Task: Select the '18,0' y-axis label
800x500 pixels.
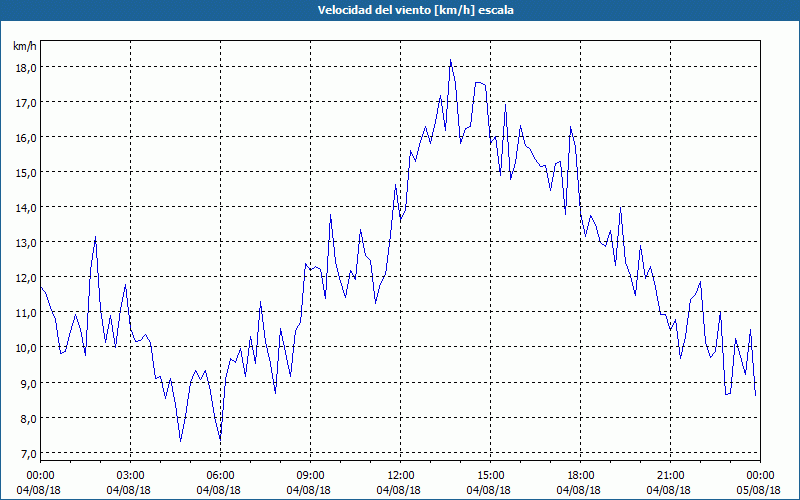Action: pyautogui.click(x=26, y=68)
